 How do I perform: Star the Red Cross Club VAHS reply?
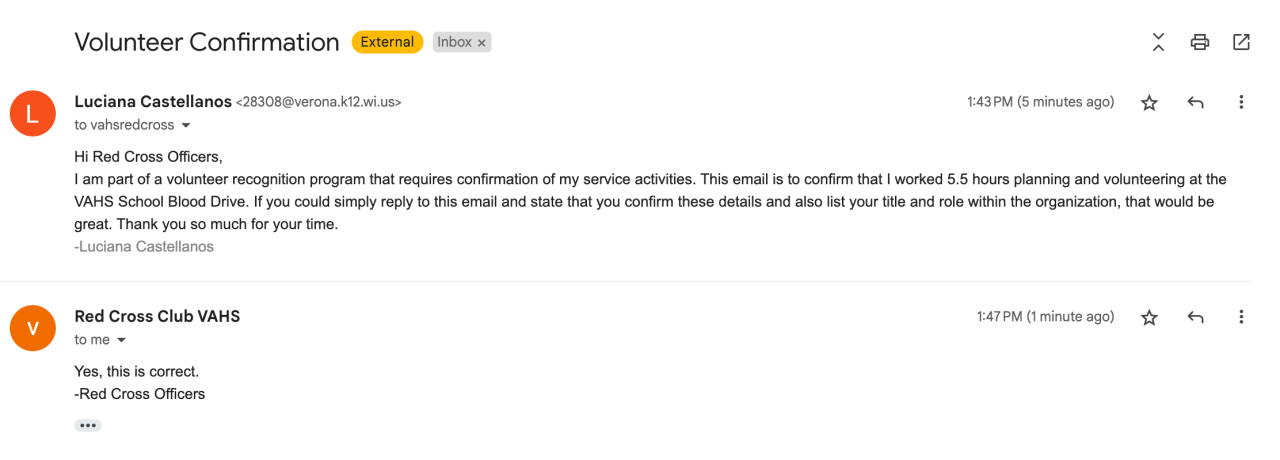(x=1149, y=317)
